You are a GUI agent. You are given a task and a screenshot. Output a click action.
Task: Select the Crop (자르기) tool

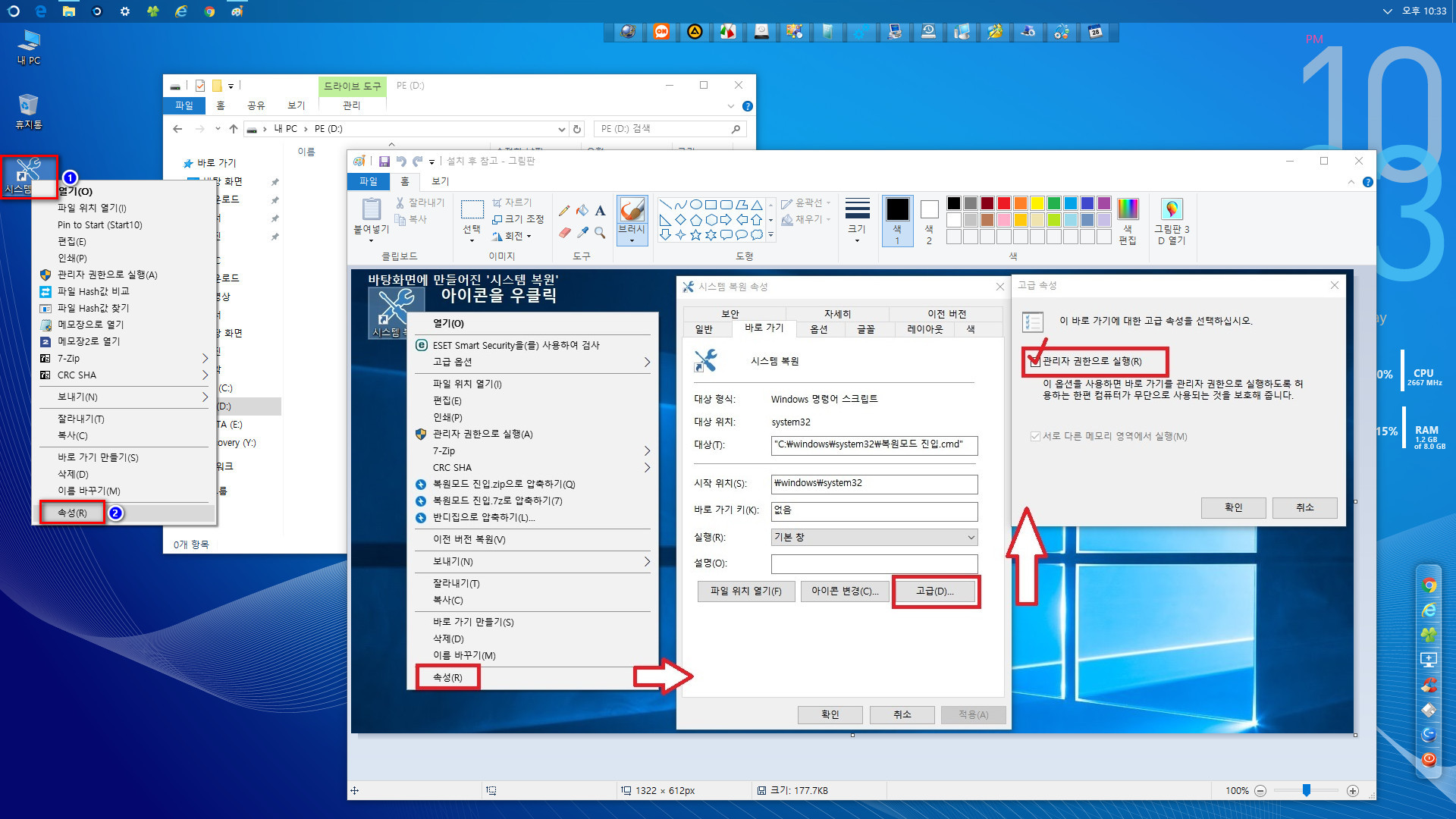tap(512, 202)
